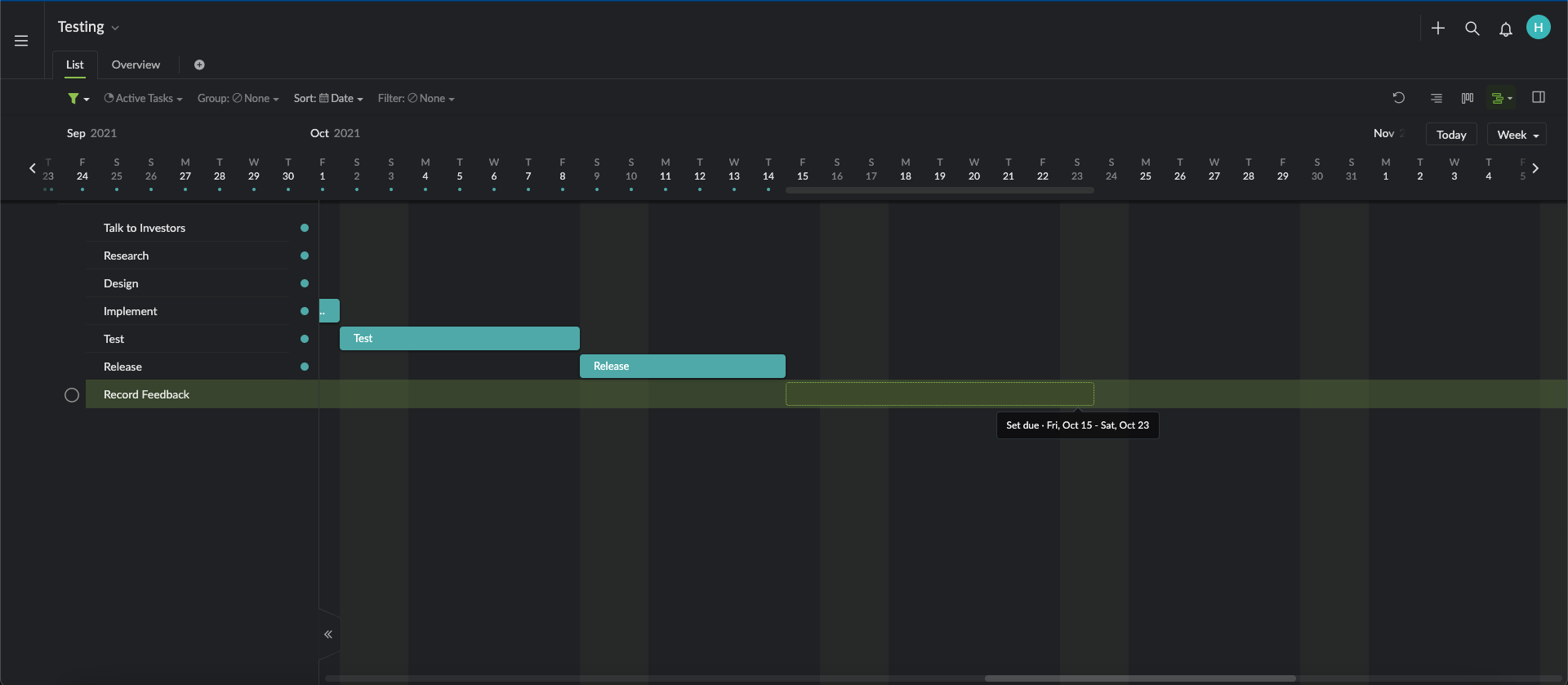Open the Testing project dropdown
Viewport: 1568px width, 685px height.
[x=88, y=27]
